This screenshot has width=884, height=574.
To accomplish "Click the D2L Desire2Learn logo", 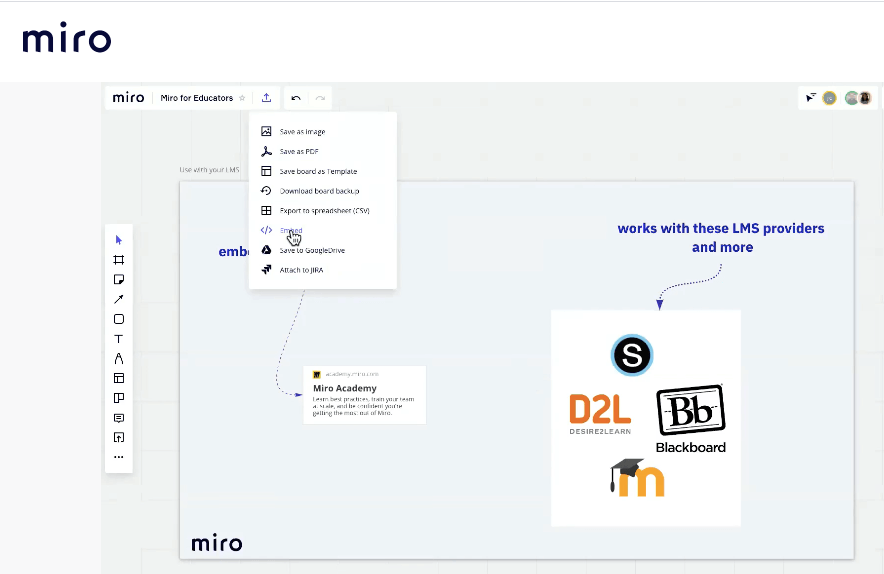I will click(x=600, y=414).
